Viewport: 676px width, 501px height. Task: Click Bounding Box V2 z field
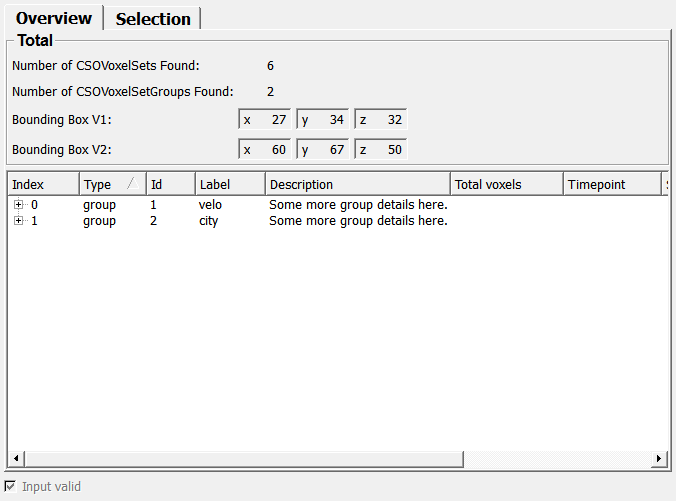click(381, 150)
